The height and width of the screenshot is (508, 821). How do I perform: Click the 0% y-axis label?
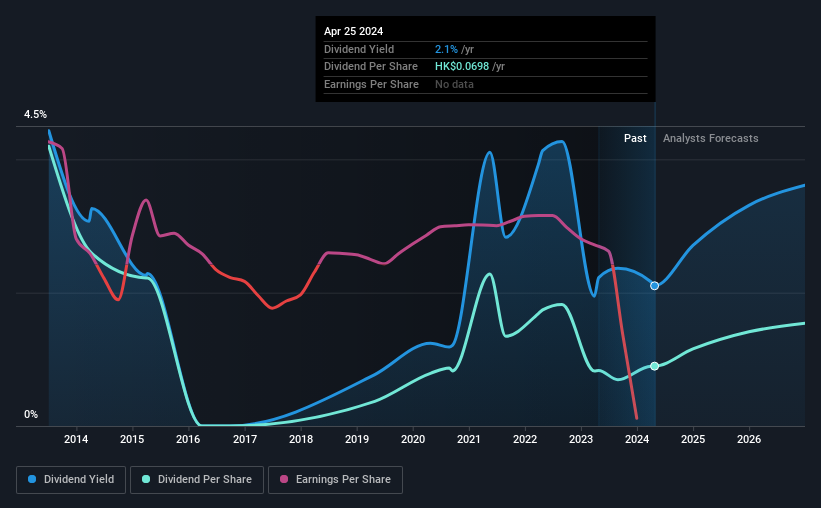31,415
